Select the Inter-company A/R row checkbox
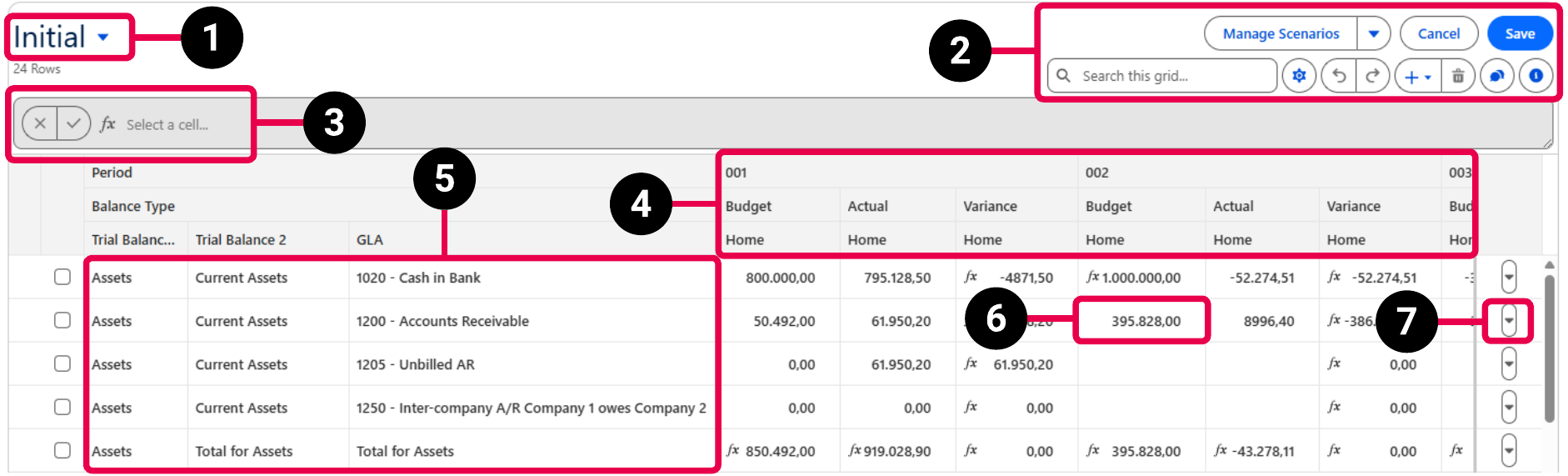This screenshot has width=1568, height=476. click(62, 407)
